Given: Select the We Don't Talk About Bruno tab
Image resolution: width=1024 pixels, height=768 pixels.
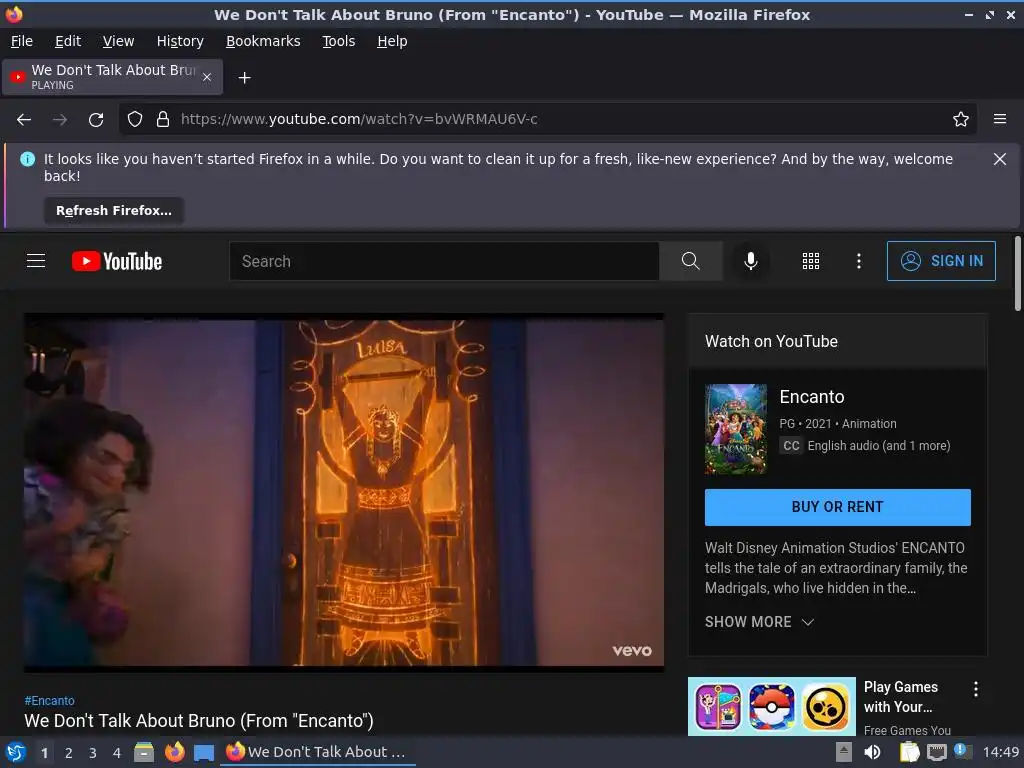Looking at the screenshot, I should coord(113,77).
